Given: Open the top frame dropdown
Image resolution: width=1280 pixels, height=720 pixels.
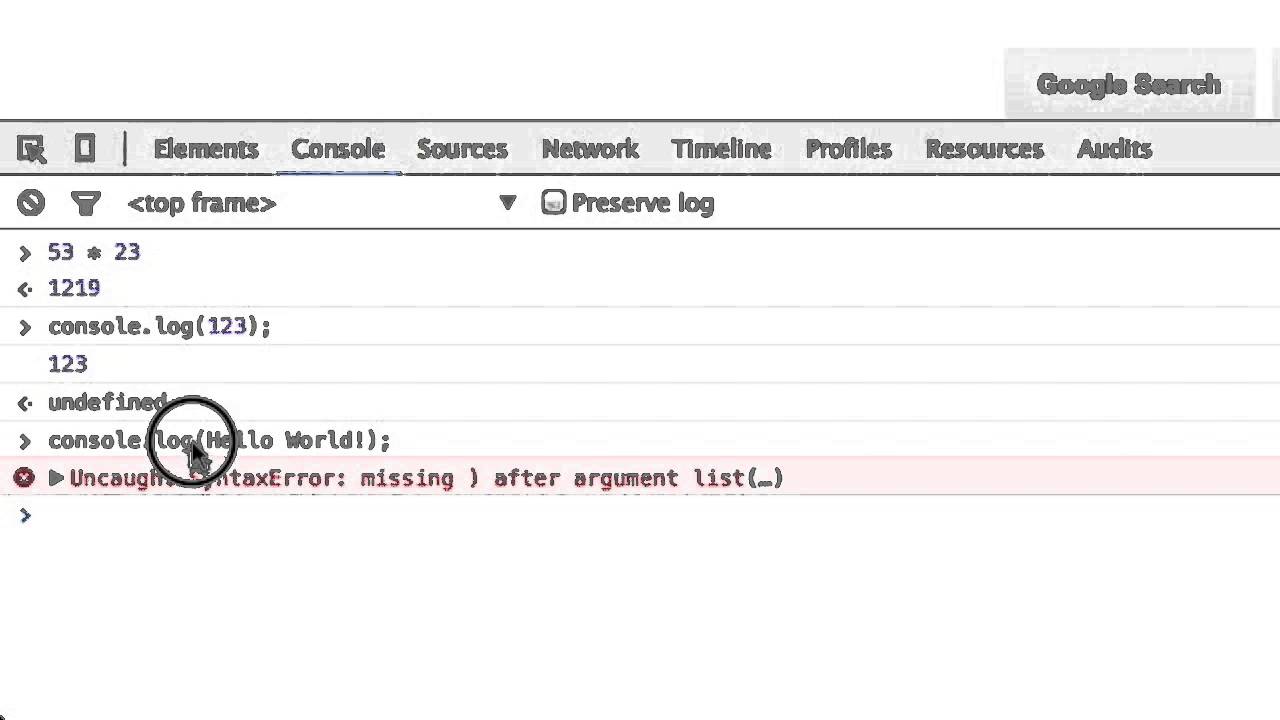Looking at the screenshot, I should click(322, 203).
